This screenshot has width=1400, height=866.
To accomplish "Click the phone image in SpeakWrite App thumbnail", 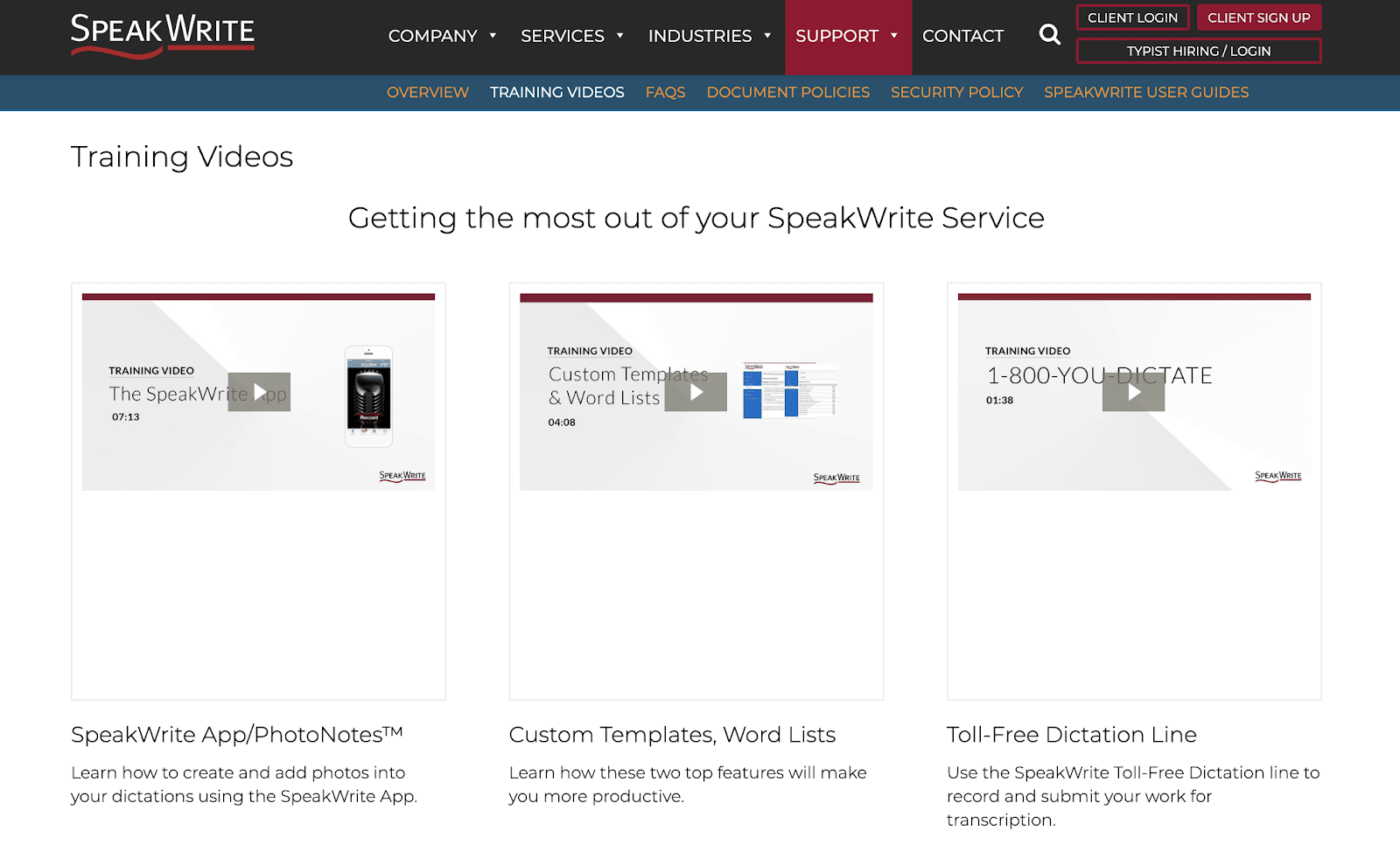I will click(368, 396).
